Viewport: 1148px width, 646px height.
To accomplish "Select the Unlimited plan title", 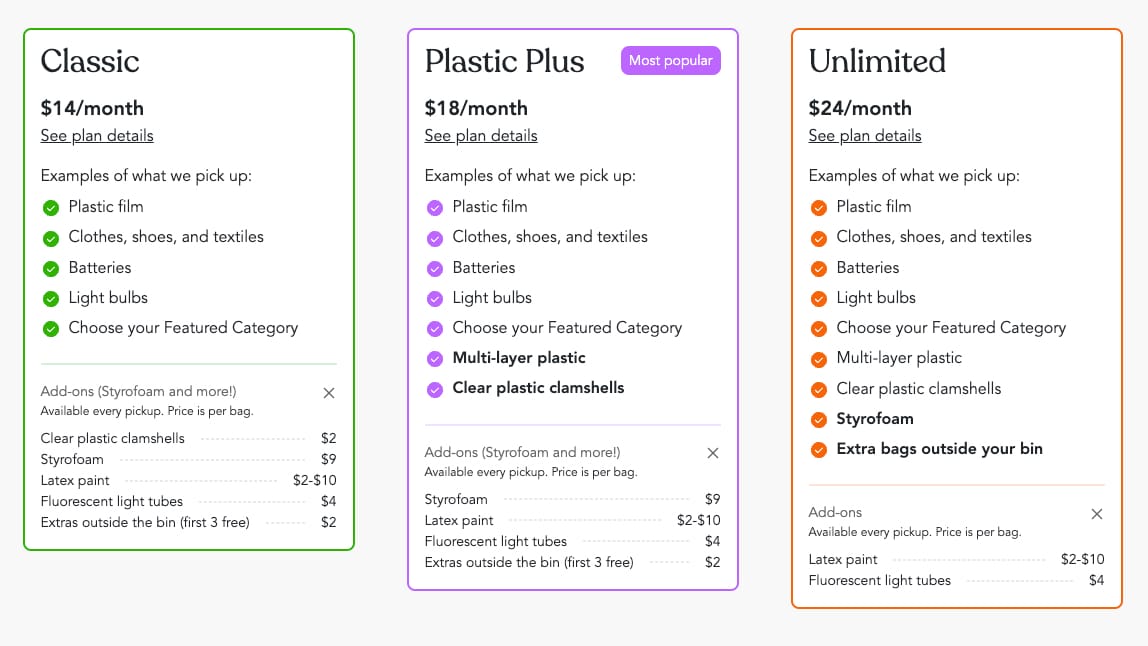I will [877, 61].
